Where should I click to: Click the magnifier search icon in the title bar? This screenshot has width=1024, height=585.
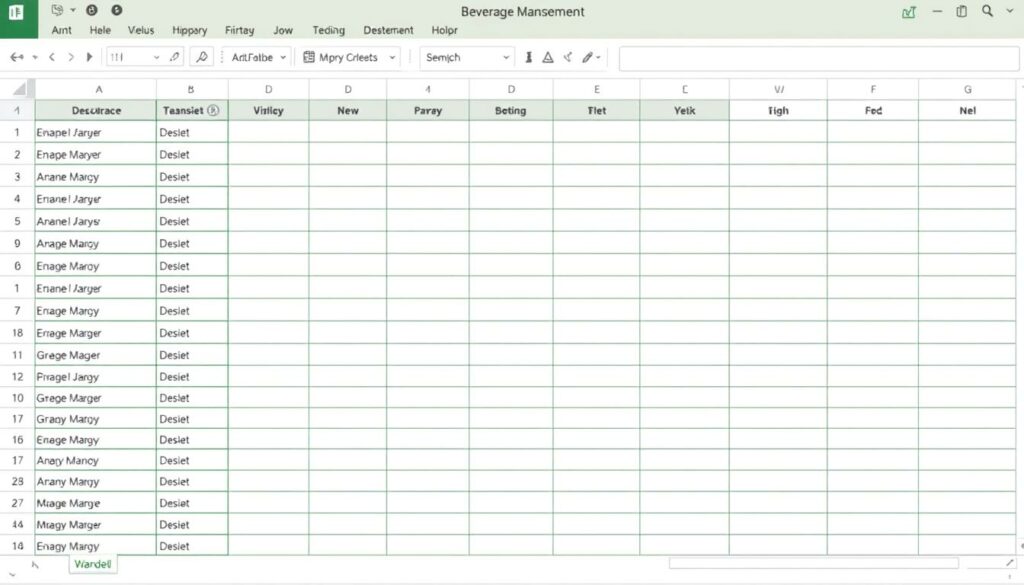(x=987, y=11)
